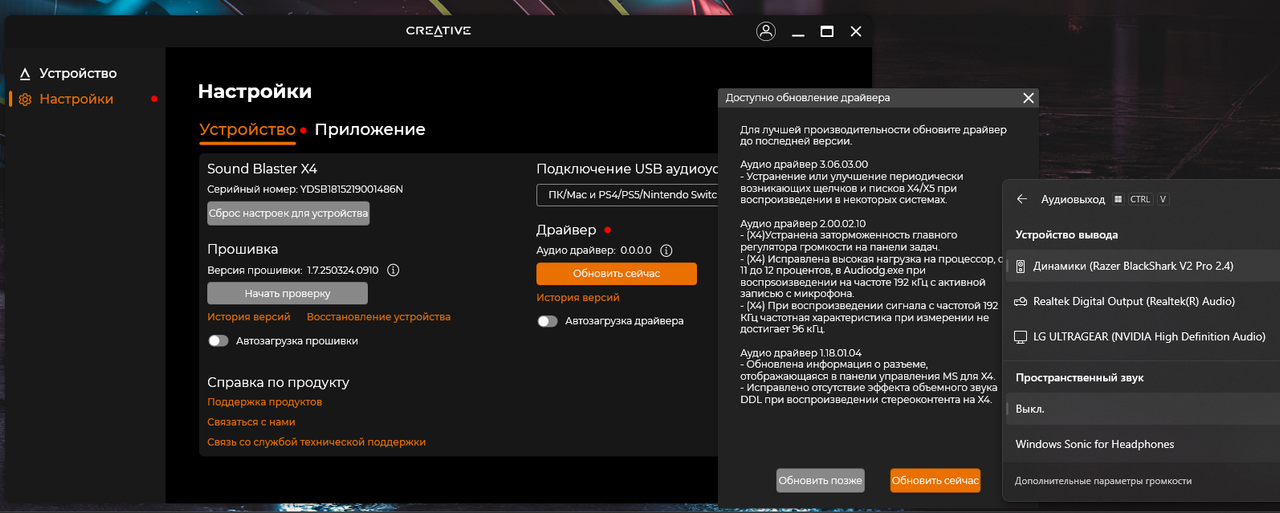
Task: Click Обновить позже in update dialog
Action: (x=820, y=481)
